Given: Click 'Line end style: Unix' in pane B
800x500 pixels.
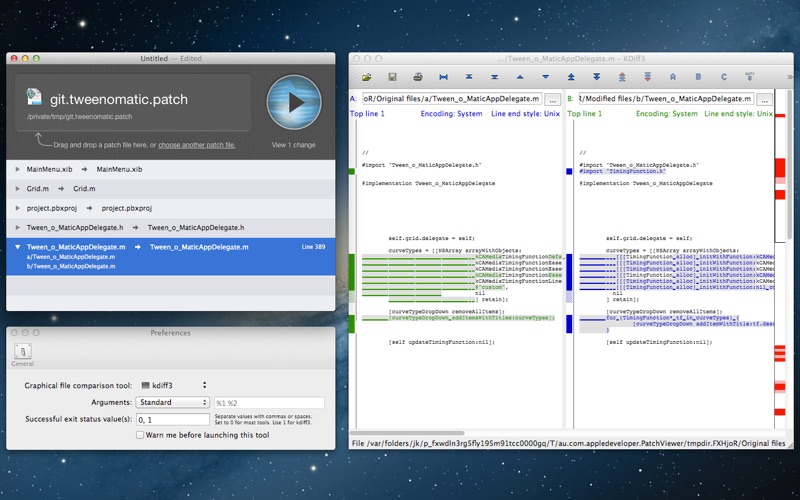Looking at the screenshot, I should pyautogui.click(x=738, y=114).
